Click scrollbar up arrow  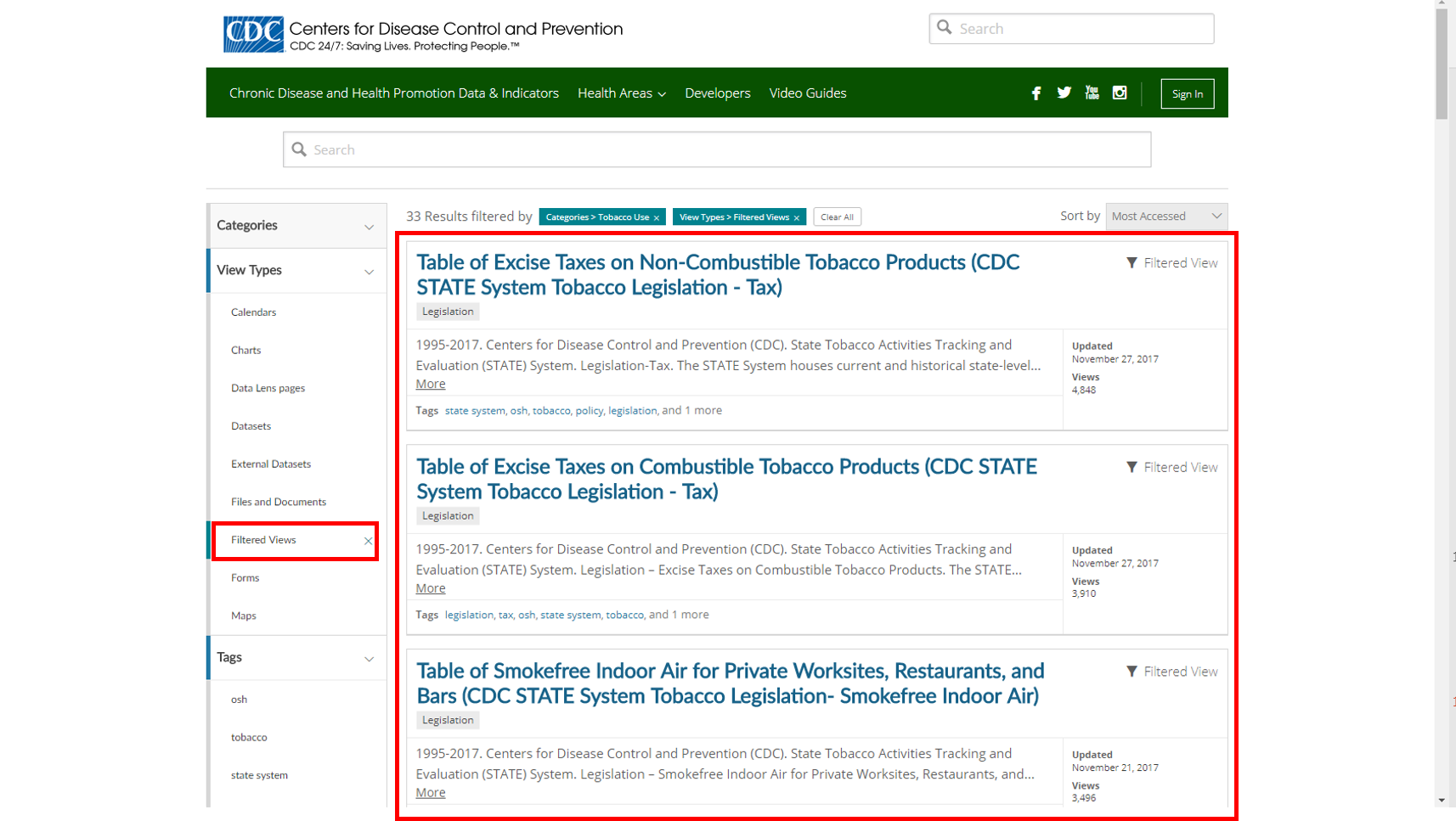point(1442,4)
